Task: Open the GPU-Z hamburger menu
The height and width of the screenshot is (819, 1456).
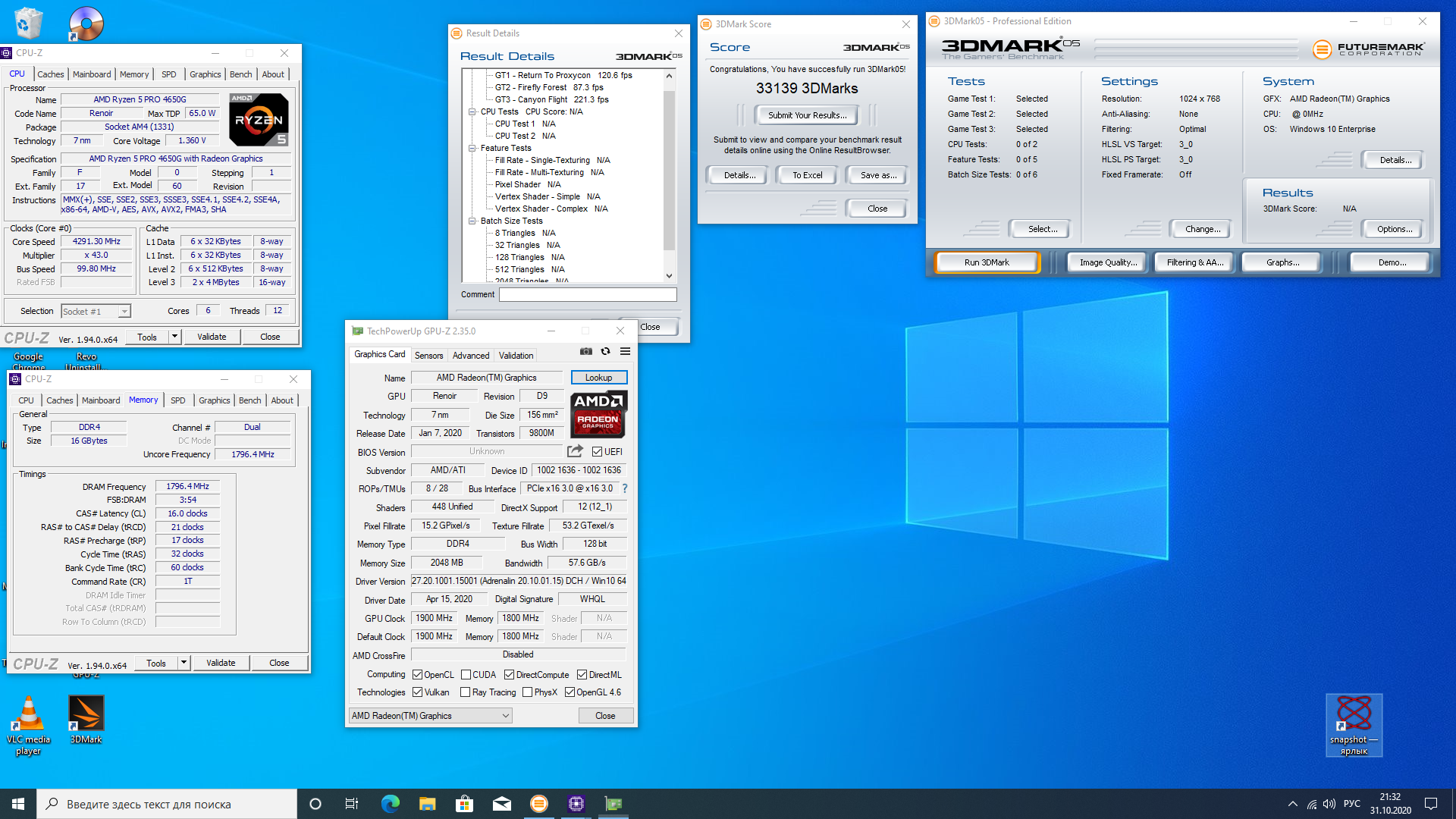Action: [x=625, y=351]
